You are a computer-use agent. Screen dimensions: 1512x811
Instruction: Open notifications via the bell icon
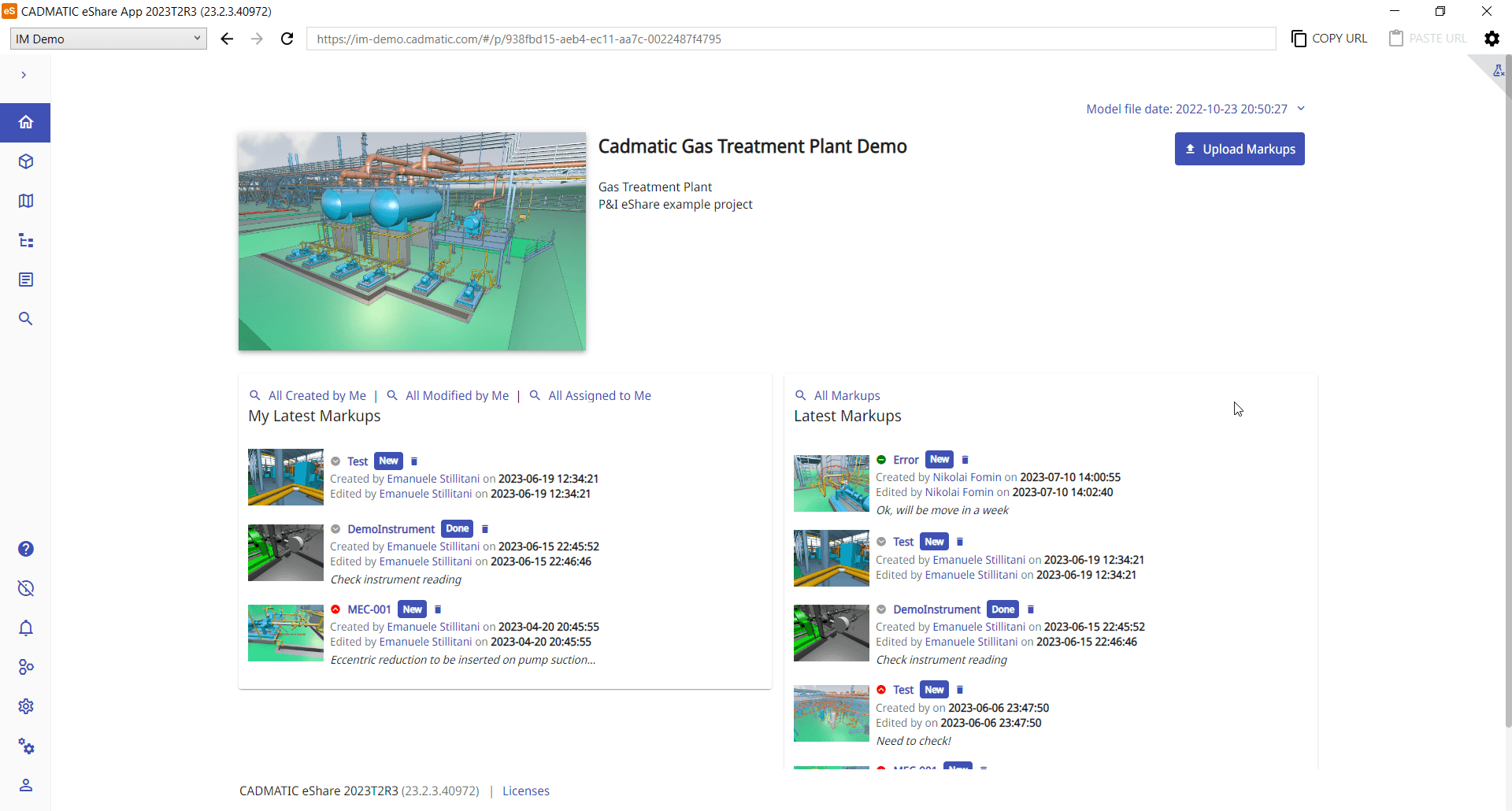[x=25, y=628]
